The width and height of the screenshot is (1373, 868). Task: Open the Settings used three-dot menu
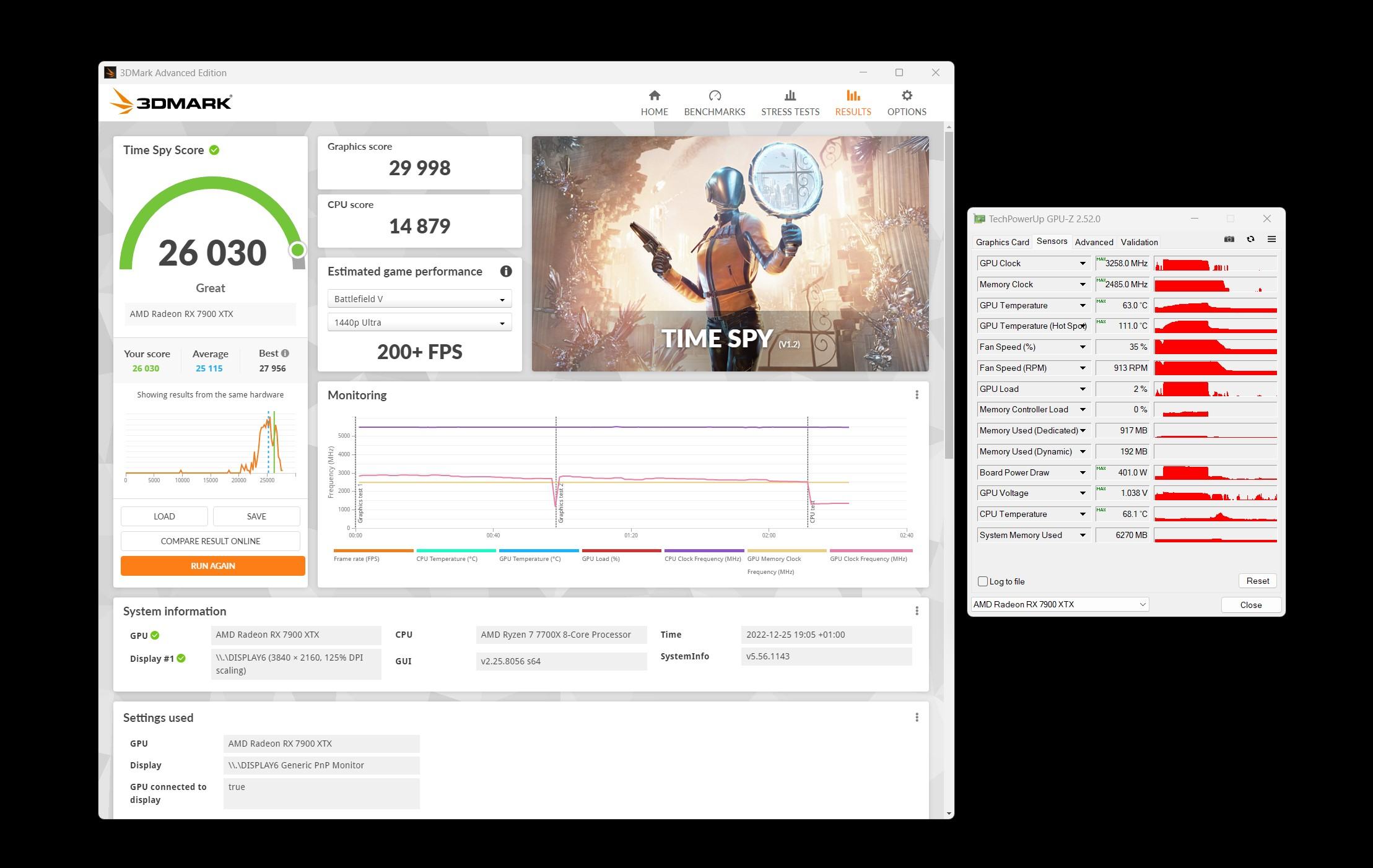[917, 718]
